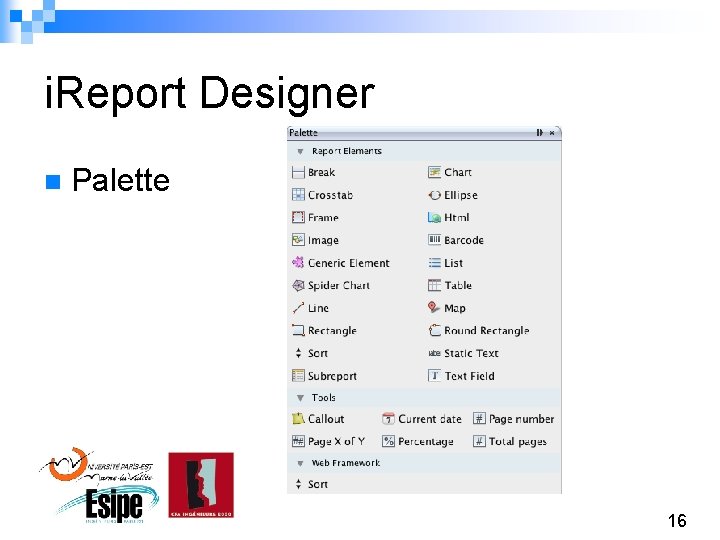
Task: Select the Line tool icon
Action: click(x=298, y=308)
